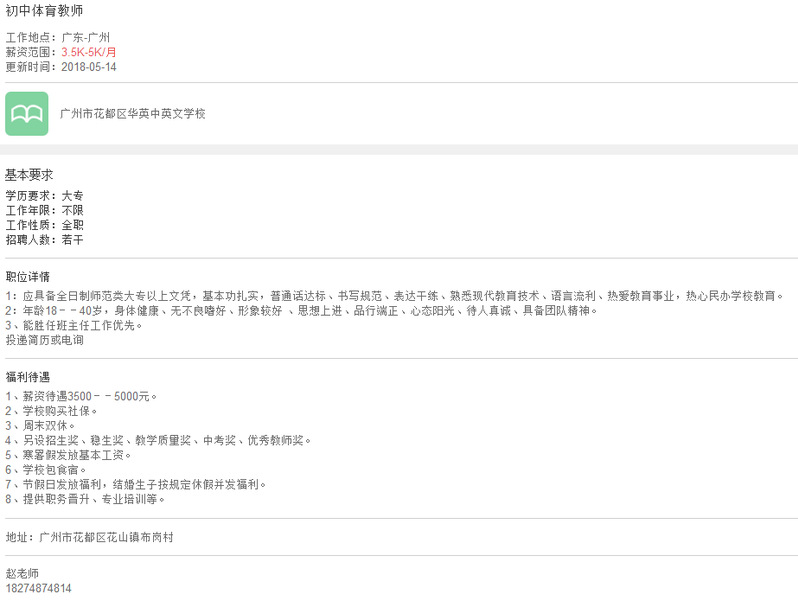
Task: Click the work location 广东-广州
Action: pos(86,37)
